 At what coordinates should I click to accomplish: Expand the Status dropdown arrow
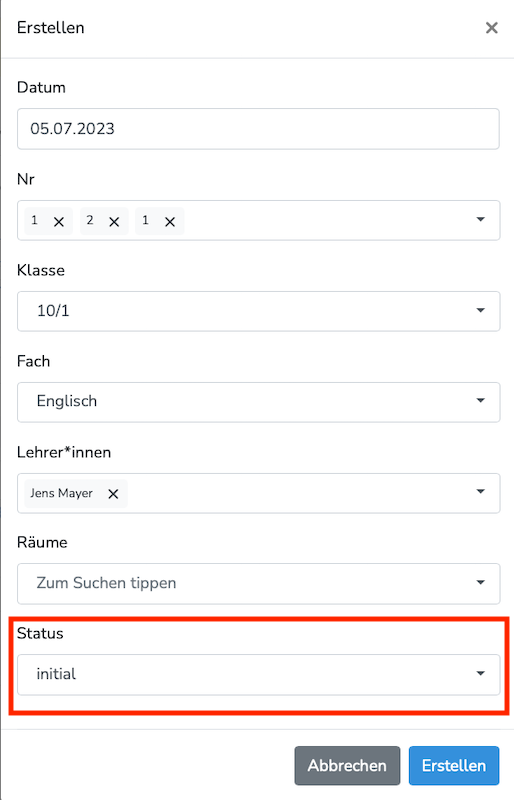(480, 673)
